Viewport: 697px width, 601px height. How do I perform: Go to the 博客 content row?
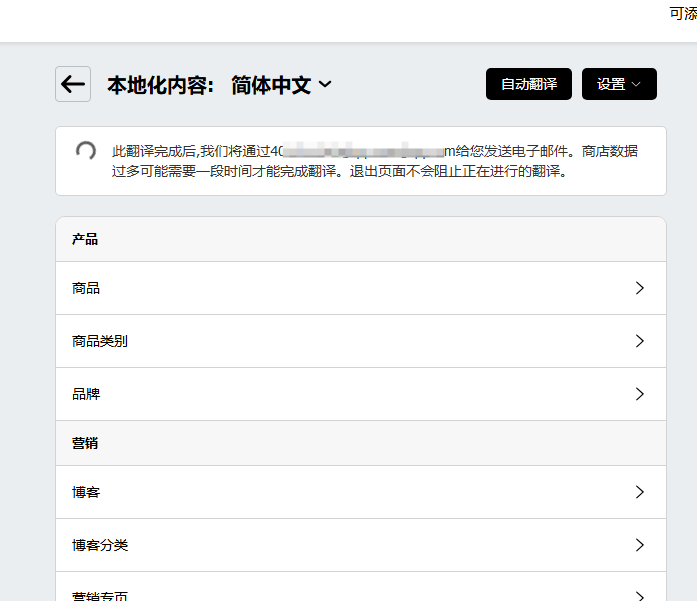[86, 492]
